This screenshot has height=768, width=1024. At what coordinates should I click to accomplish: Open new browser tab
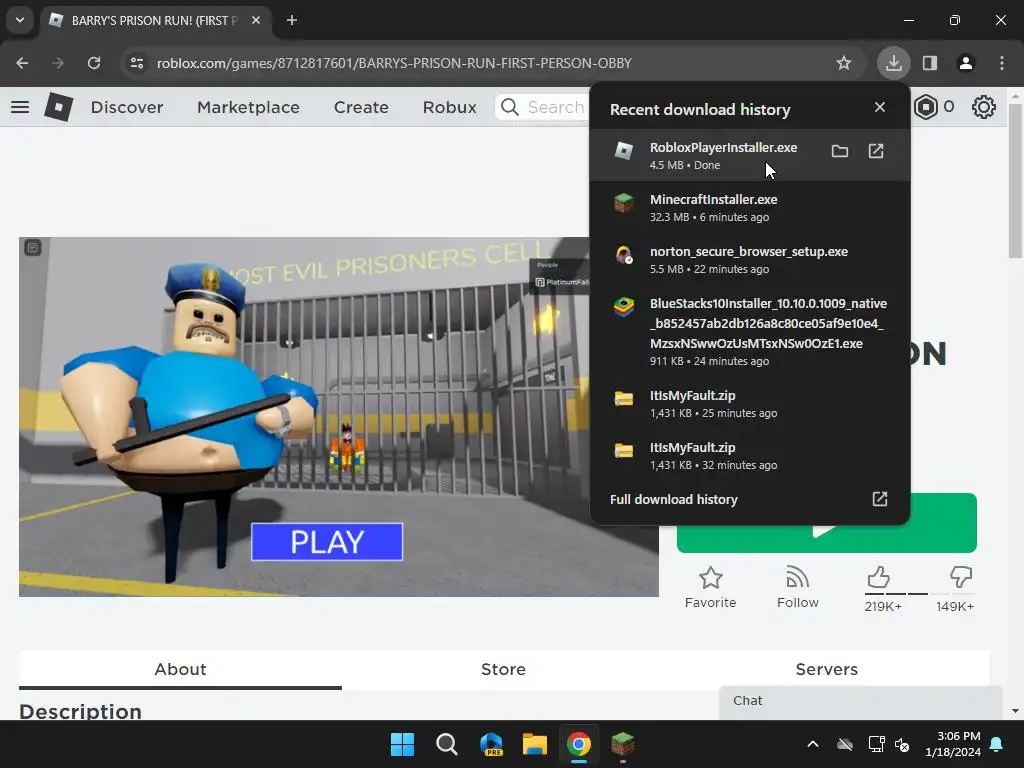point(292,20)
